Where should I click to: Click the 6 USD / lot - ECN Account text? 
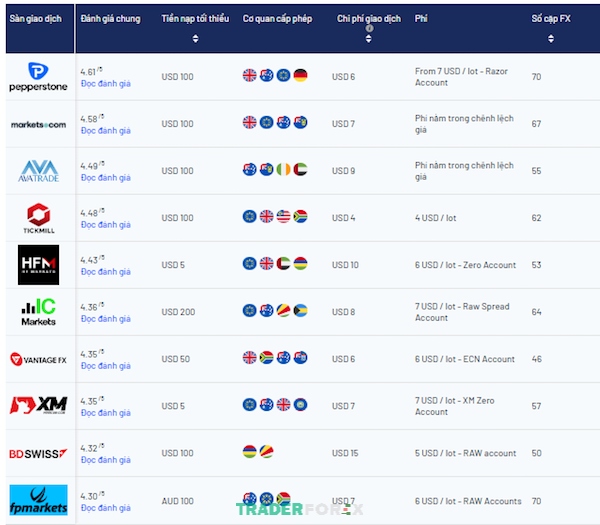(x=465, y=359)
